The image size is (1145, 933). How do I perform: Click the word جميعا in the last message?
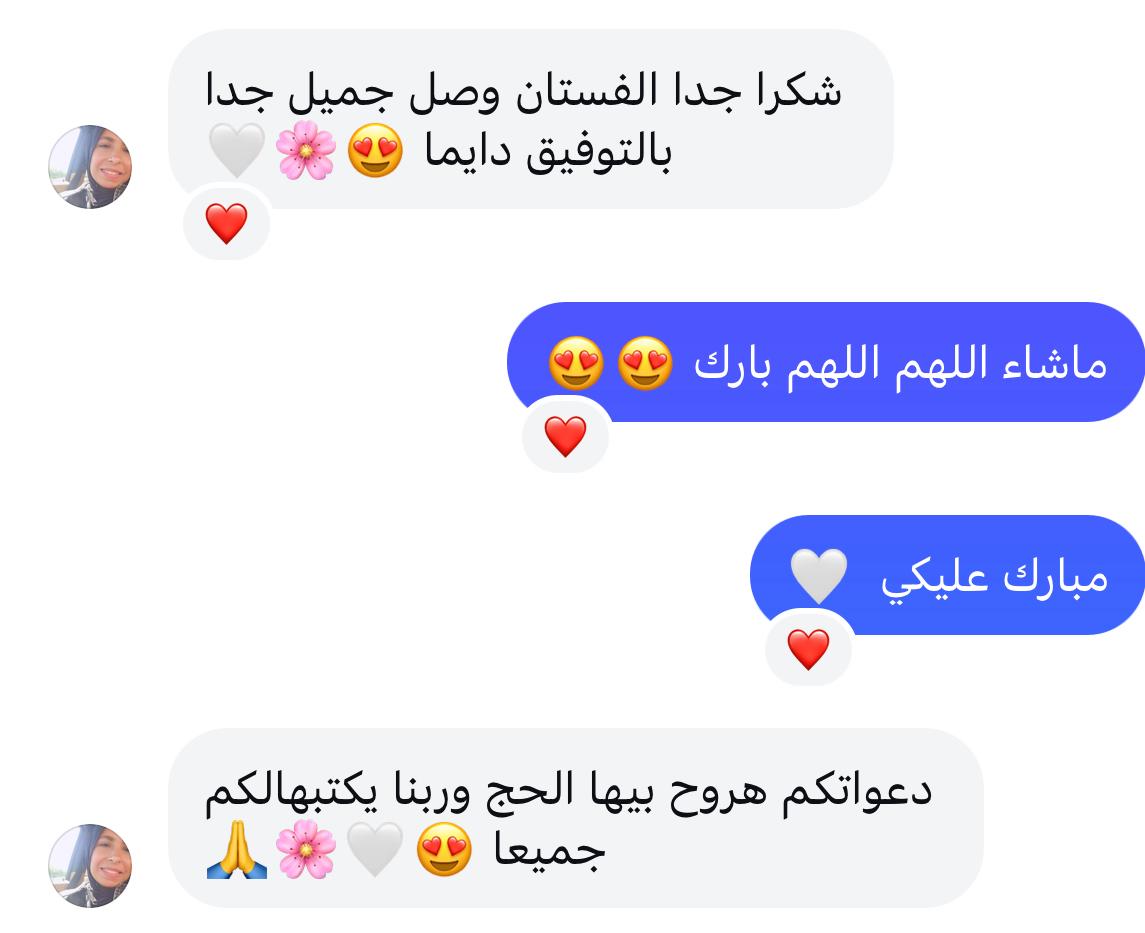coord(549,851)
